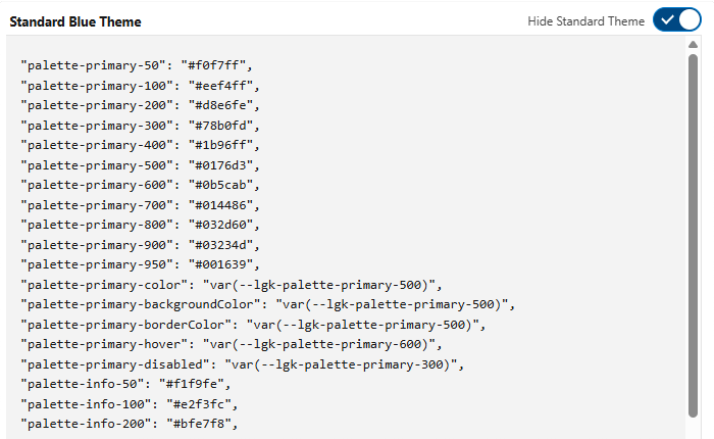Click the #78b0fd color value
The image size is (714, 439).
(220, 125)
